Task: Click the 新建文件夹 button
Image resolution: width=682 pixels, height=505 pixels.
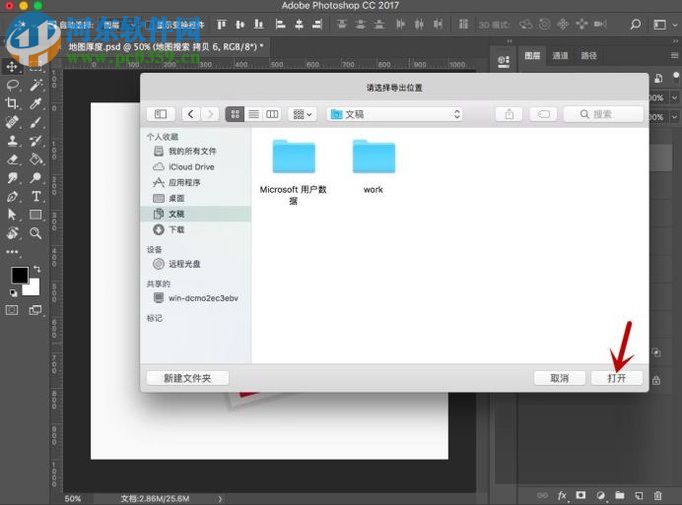Action: [187, 378]
